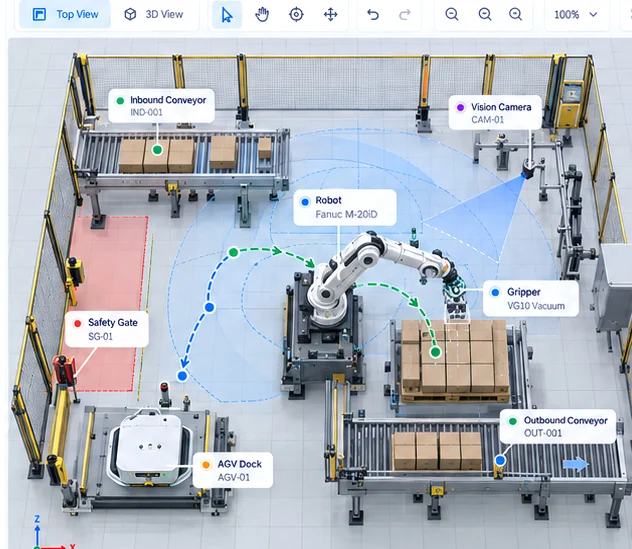Click blue marker on outbound conveyor edge
This screenshot has height=549, width=632.
pos(500,460)
